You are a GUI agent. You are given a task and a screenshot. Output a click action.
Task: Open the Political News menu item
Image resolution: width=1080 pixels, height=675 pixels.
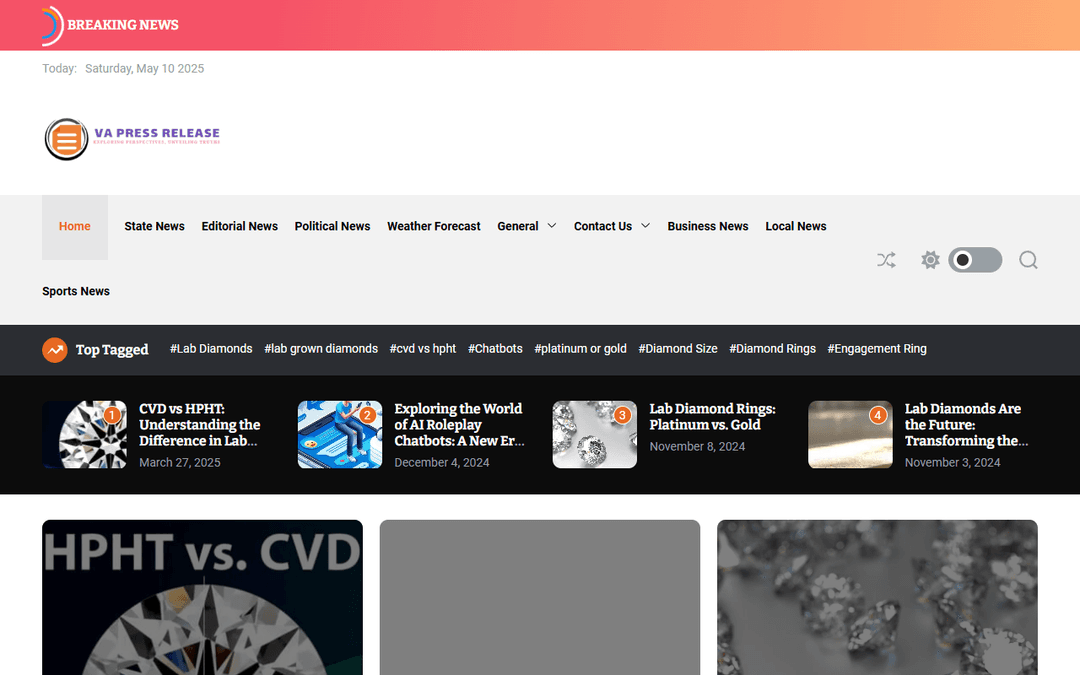pos(332,227)
